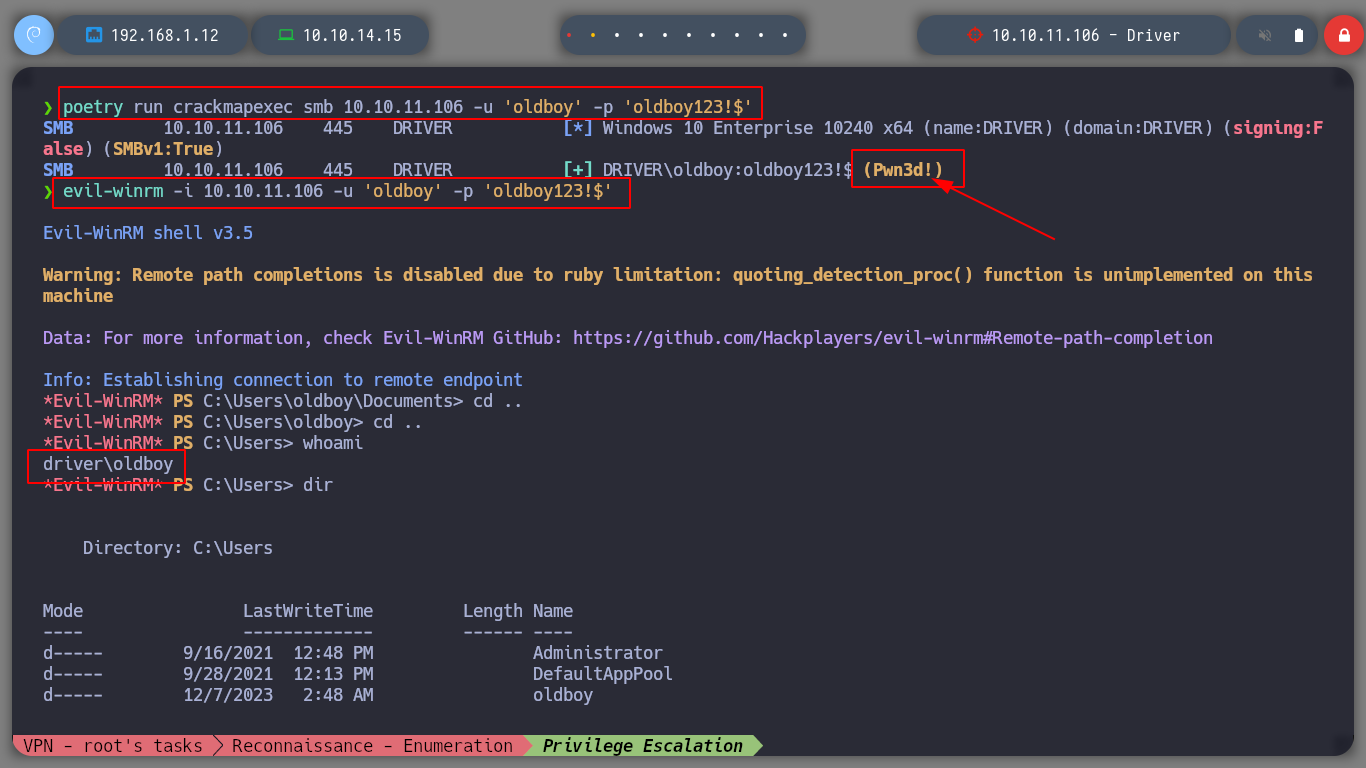
Task: Click the laptop VPN icon beside 10.10.14.15
Action: tap(286, 35)
